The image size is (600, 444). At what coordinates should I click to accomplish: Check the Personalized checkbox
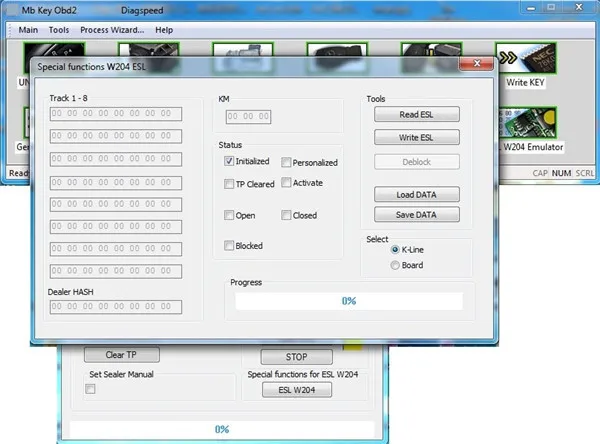tap(286, 162)
